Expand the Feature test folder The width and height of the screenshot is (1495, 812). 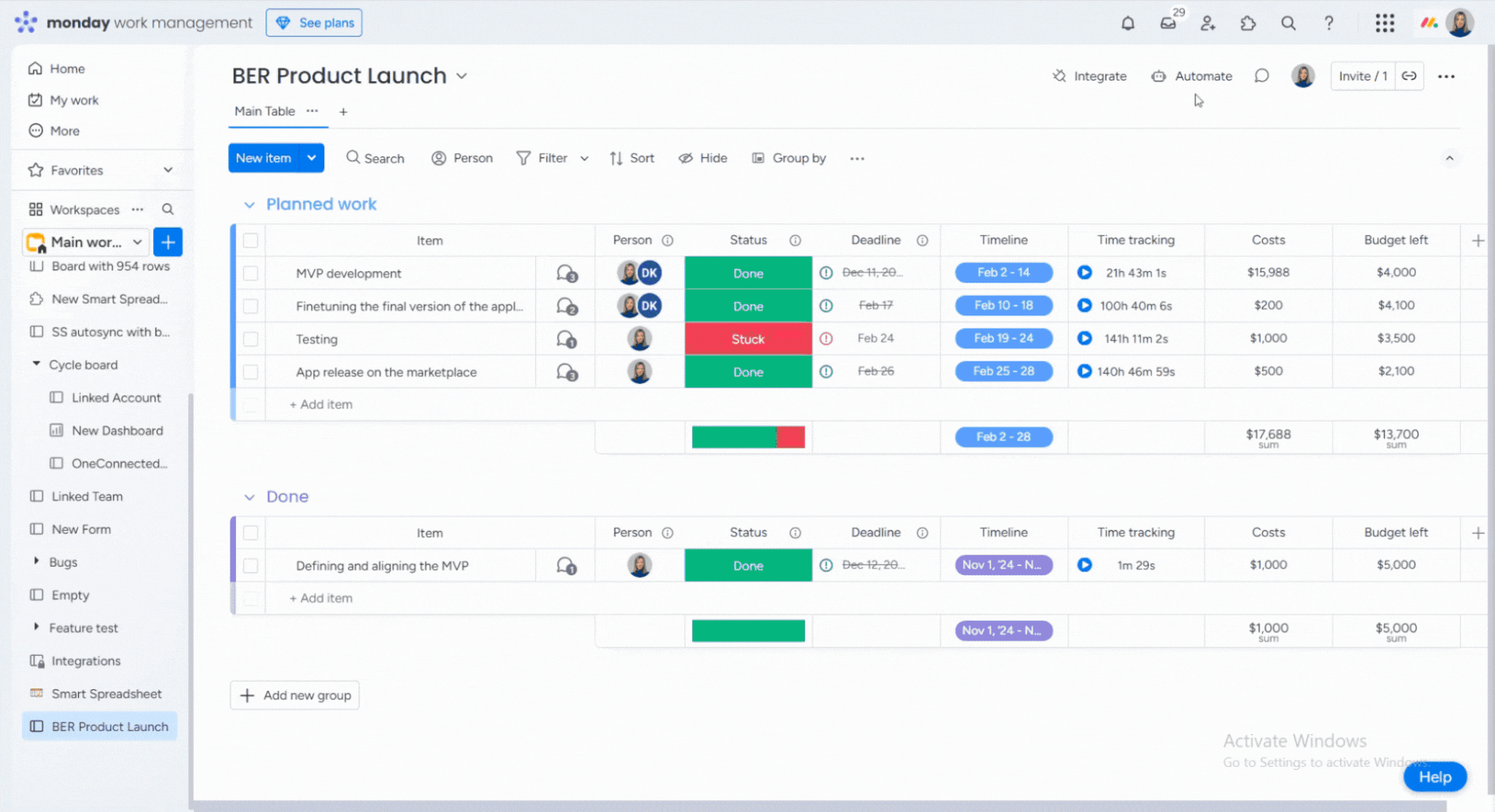36,627
